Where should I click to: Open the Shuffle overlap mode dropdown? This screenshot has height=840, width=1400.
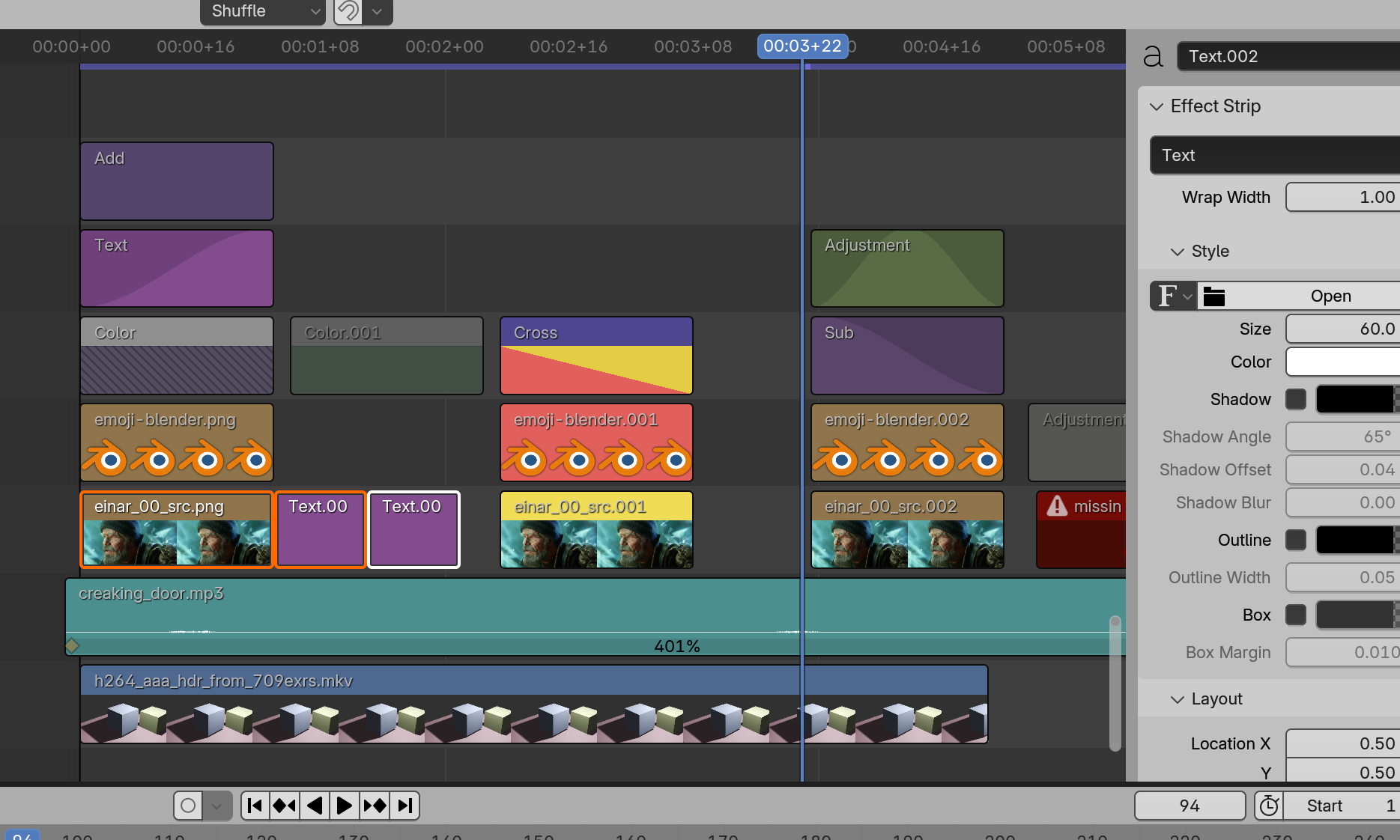coord(262,11)
